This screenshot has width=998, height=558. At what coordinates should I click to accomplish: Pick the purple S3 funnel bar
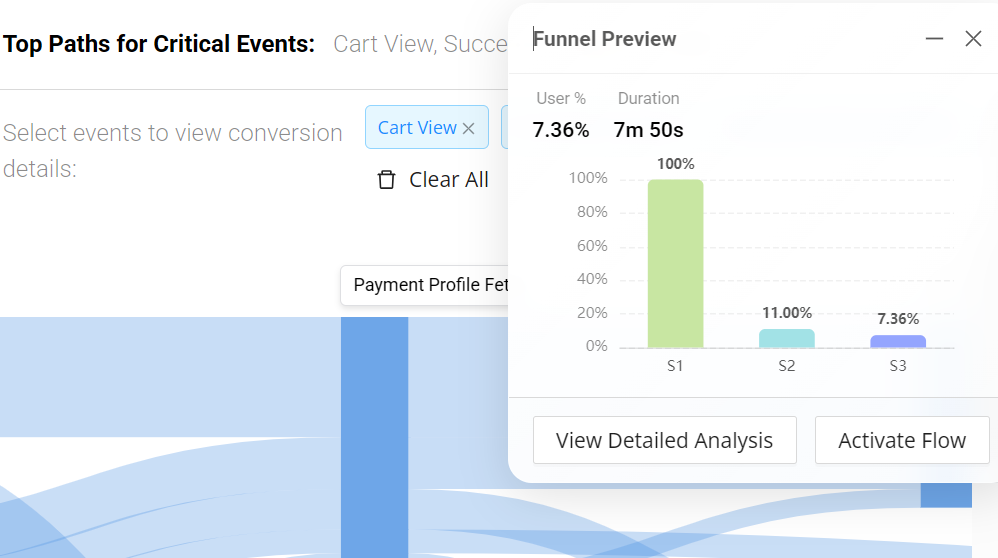coord(898,341)
